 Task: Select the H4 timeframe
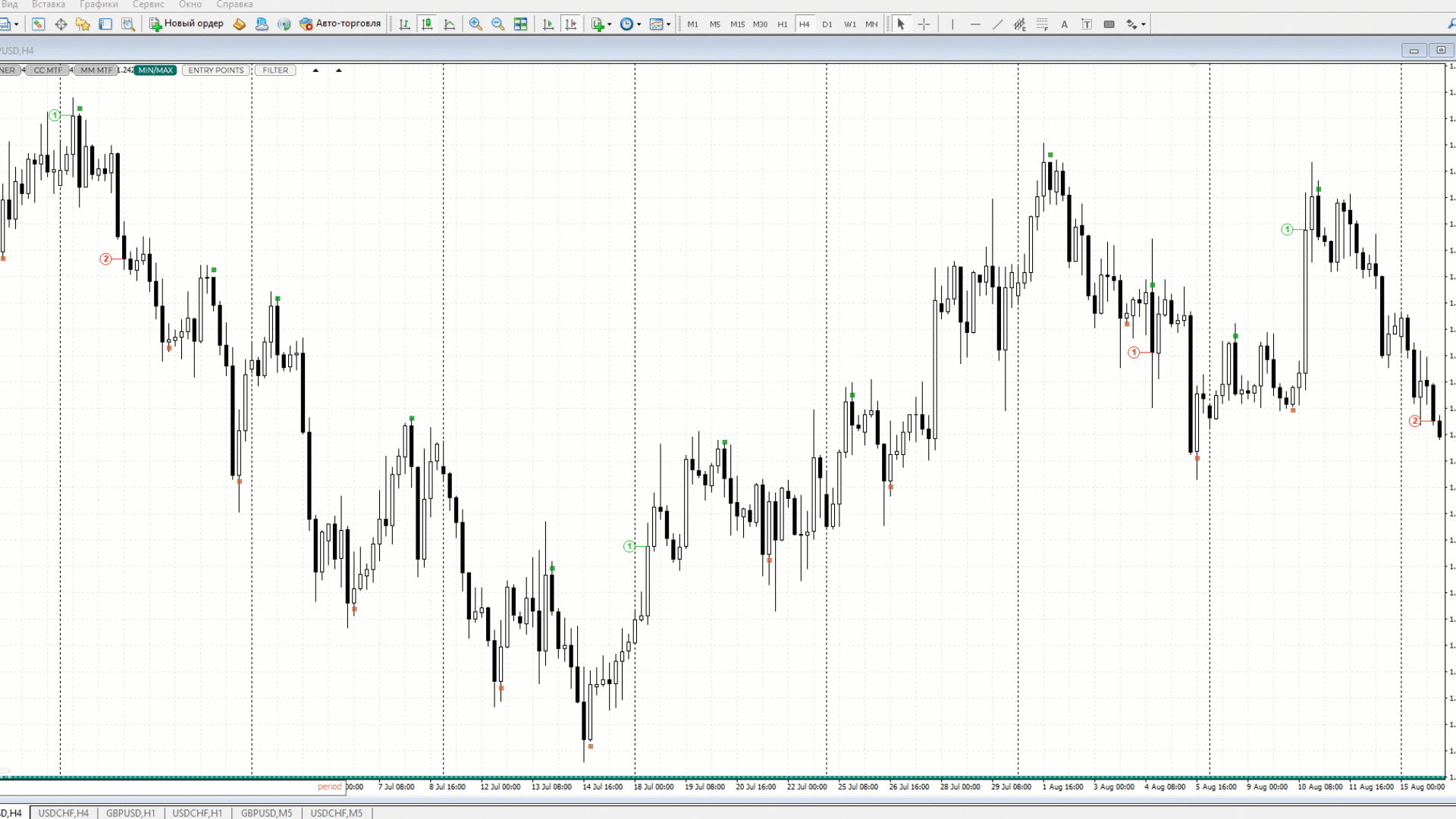pyautogui.click(x=804, y=24)
